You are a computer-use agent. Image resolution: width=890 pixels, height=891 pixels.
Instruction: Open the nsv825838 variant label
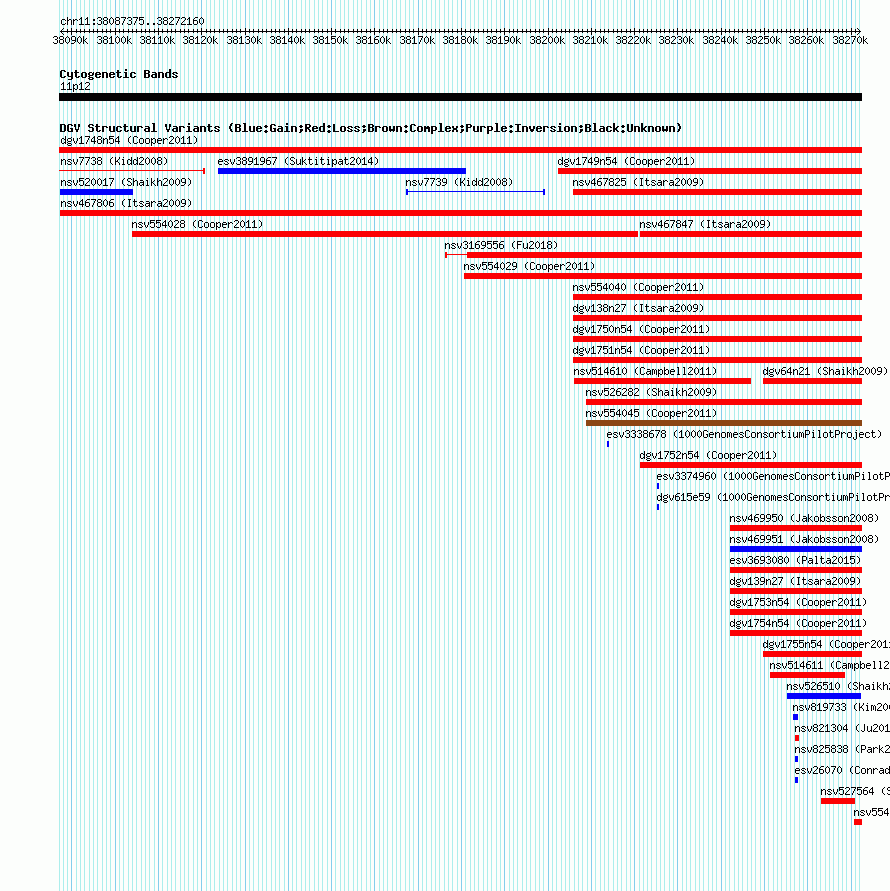(842, 750)
